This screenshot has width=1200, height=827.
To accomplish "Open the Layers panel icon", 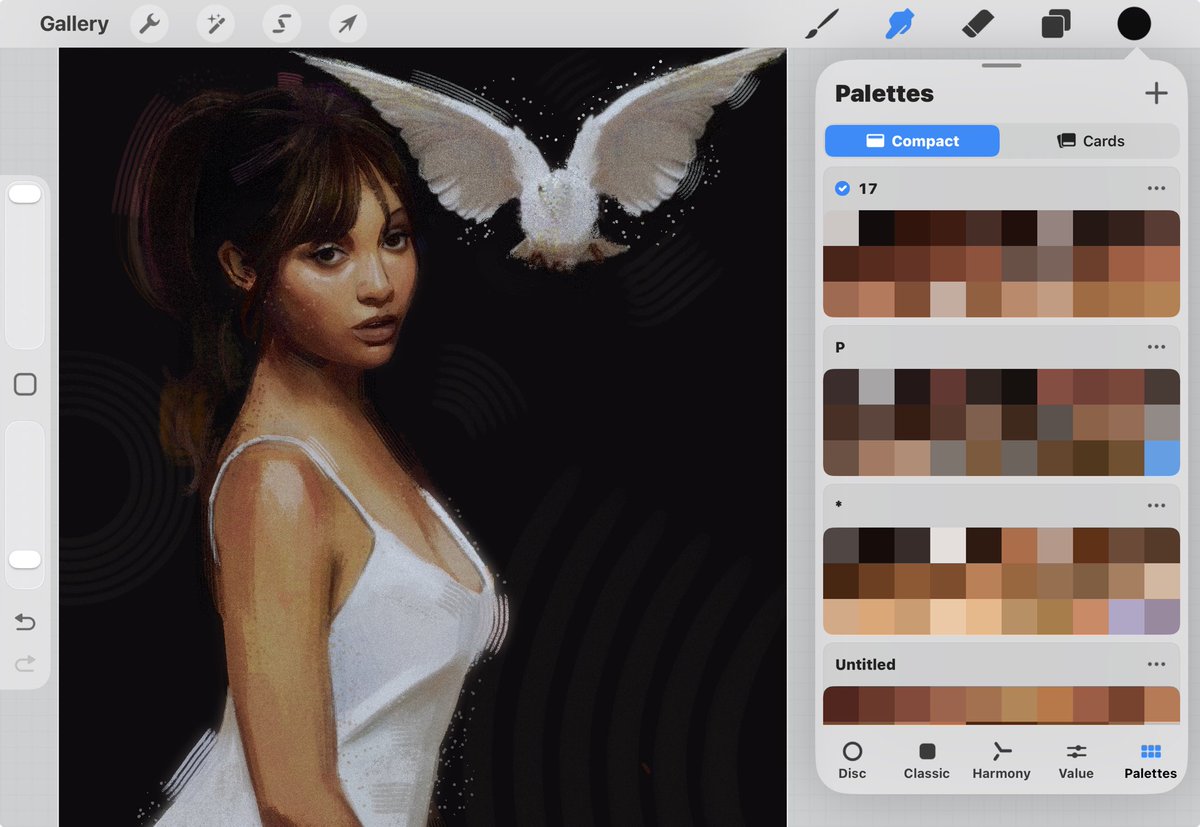I will pyautogui.click(x=1055, y=24).
